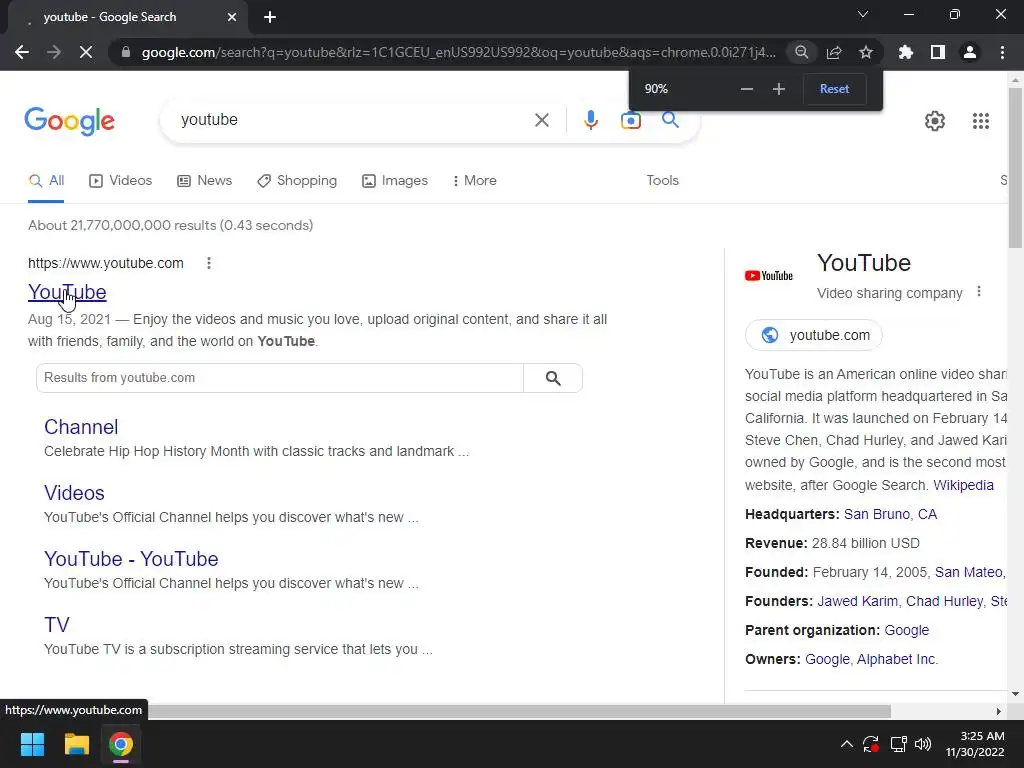Open the volume speaker tray icon
Viewport: 1024px width, 768px height.
click(923, 744)
